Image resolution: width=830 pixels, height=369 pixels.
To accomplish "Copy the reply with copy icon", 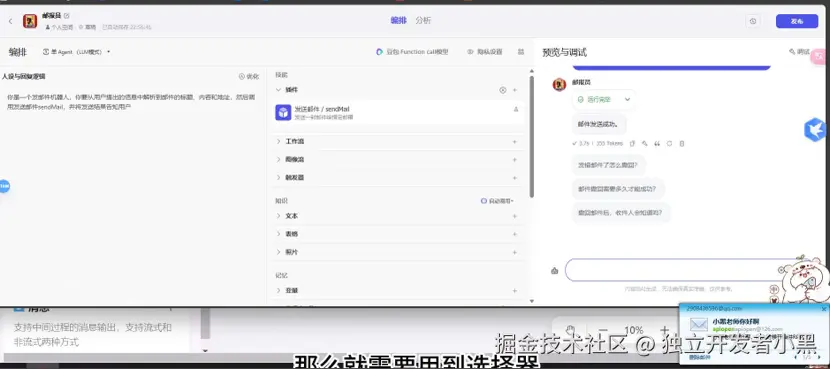I will tap(632, 143).
